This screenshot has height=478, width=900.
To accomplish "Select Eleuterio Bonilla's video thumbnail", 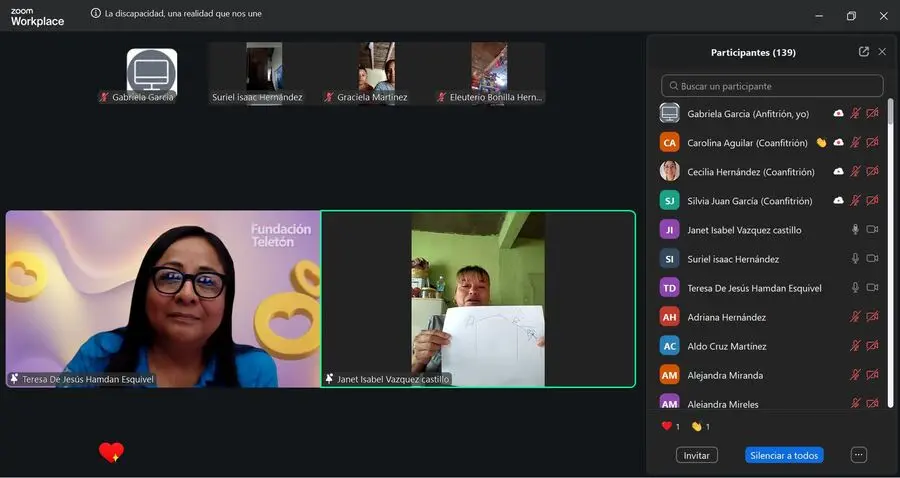I will point(489,73).
